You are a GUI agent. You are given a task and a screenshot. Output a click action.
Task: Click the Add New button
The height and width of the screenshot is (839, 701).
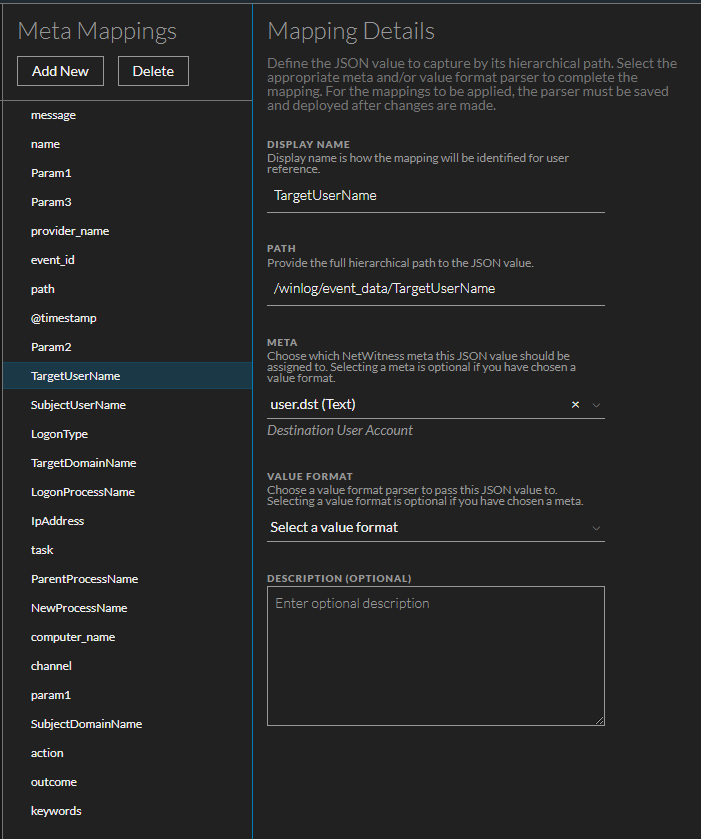tap(60, 71)
